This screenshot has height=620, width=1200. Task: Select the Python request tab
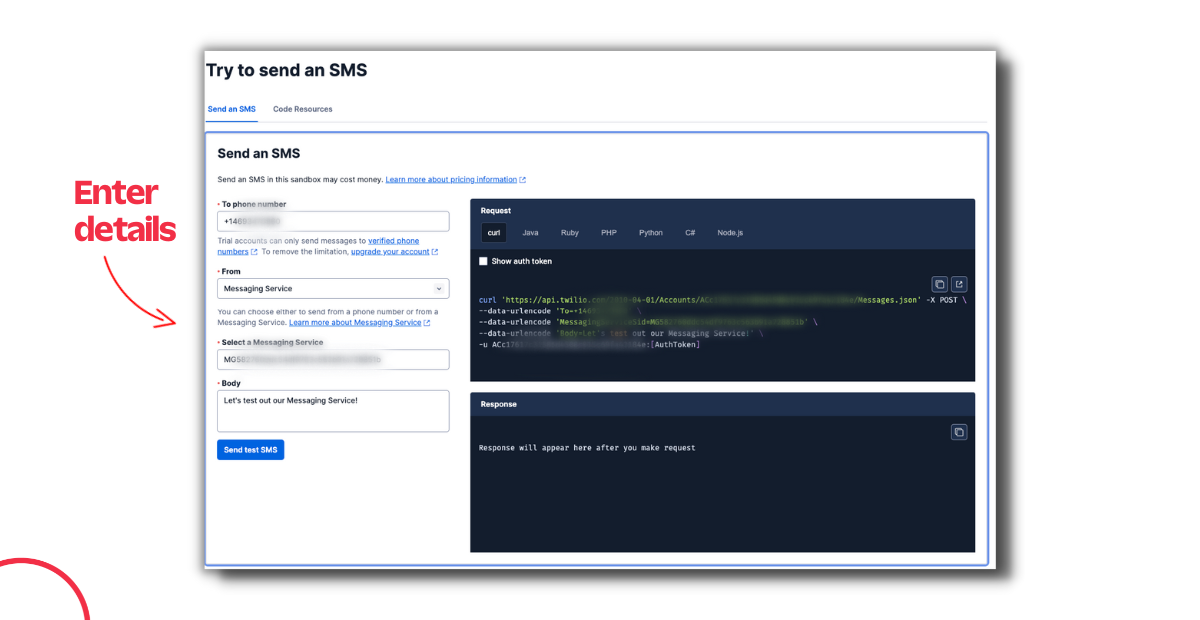651,232
